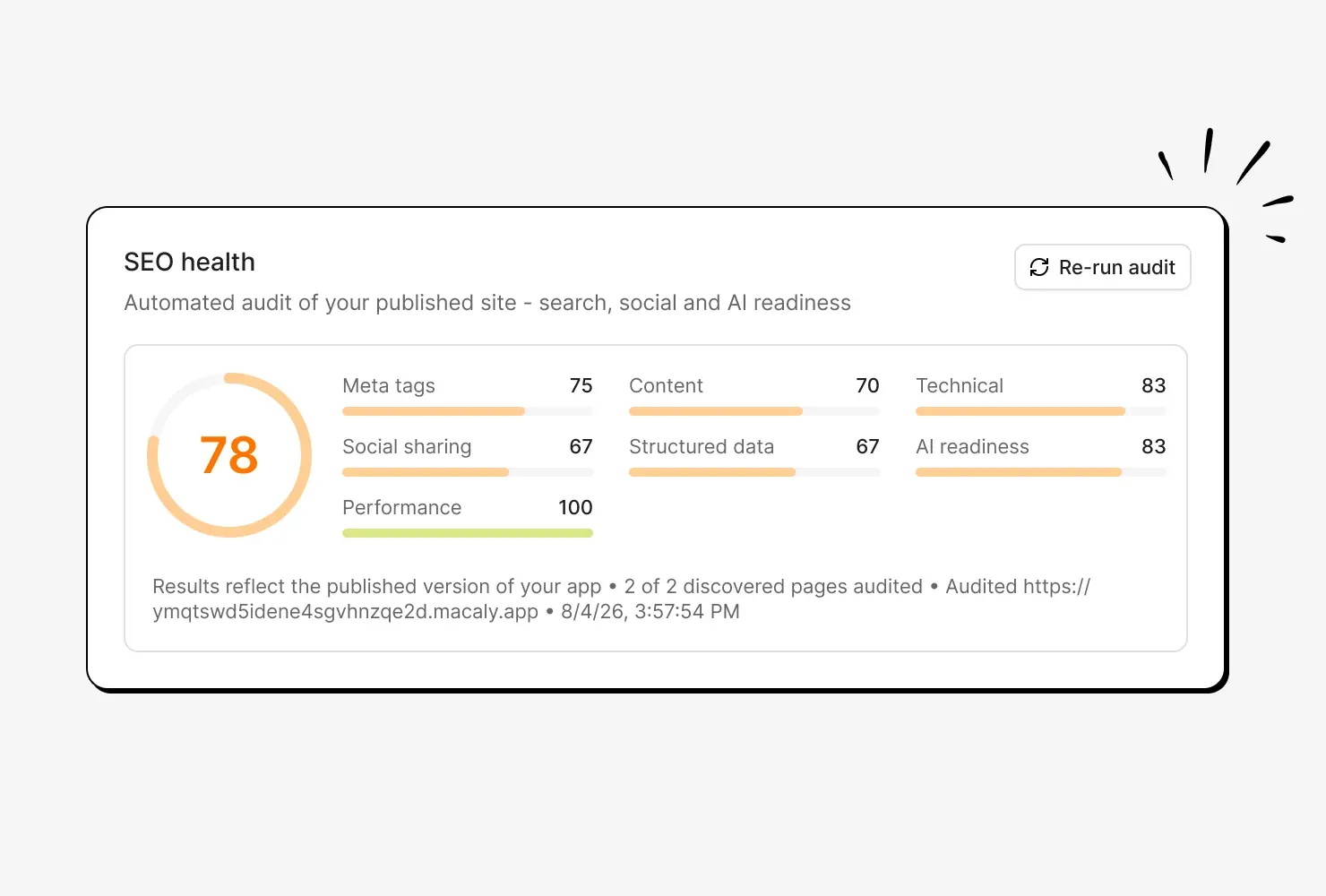This screenshot has width=1326, height=896.
Task: Click the Meta tags progress bar
Action: 468,411
